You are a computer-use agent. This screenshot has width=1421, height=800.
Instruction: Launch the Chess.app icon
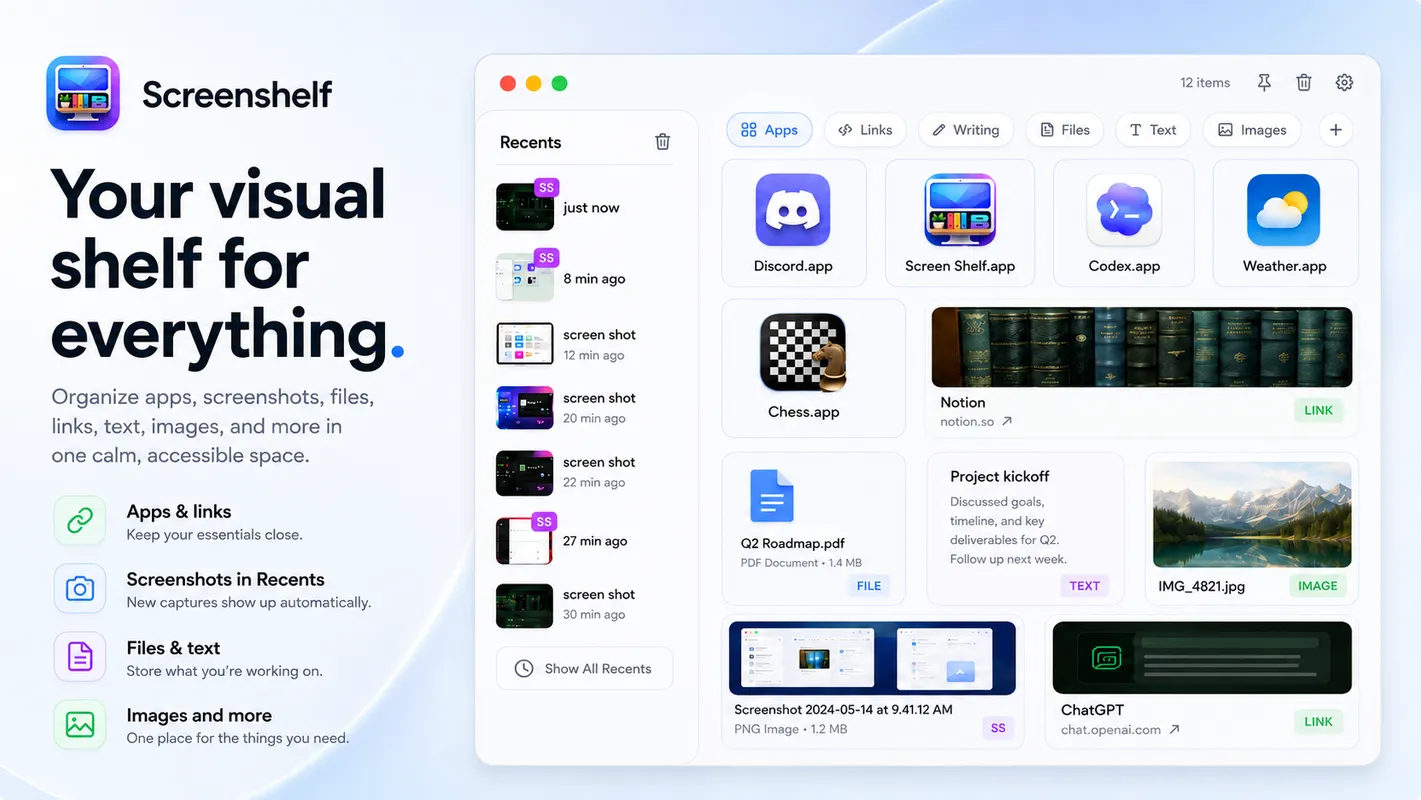[x=803, y=352]
